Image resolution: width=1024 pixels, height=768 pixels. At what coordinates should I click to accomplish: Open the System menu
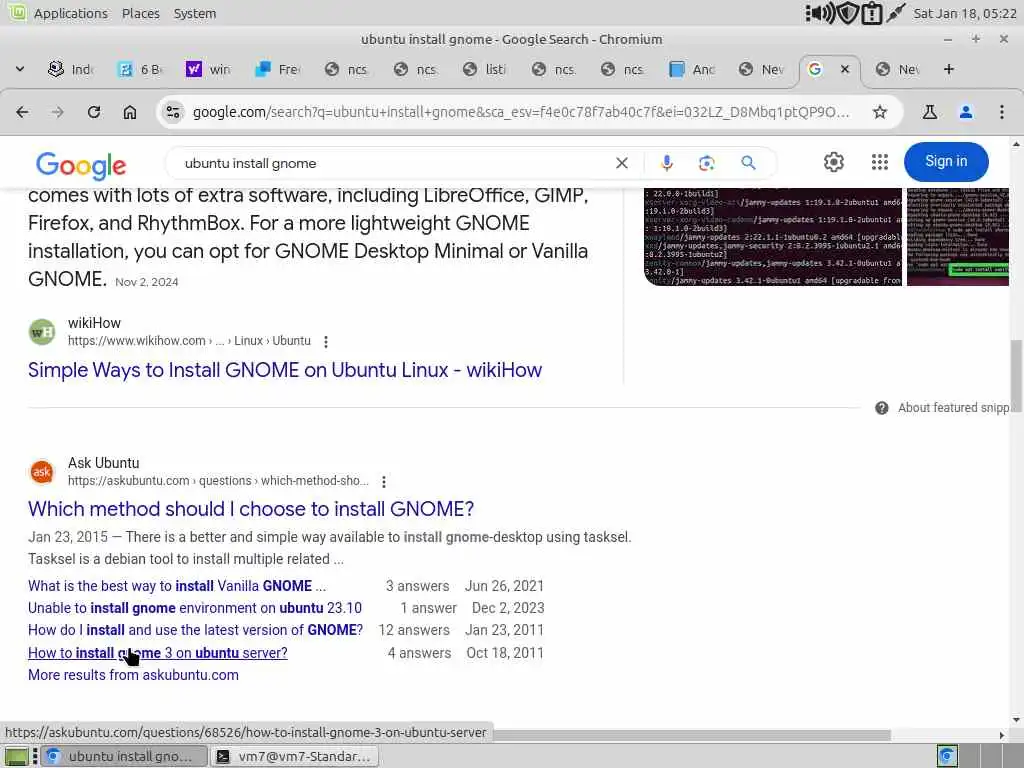coord(195,13)
